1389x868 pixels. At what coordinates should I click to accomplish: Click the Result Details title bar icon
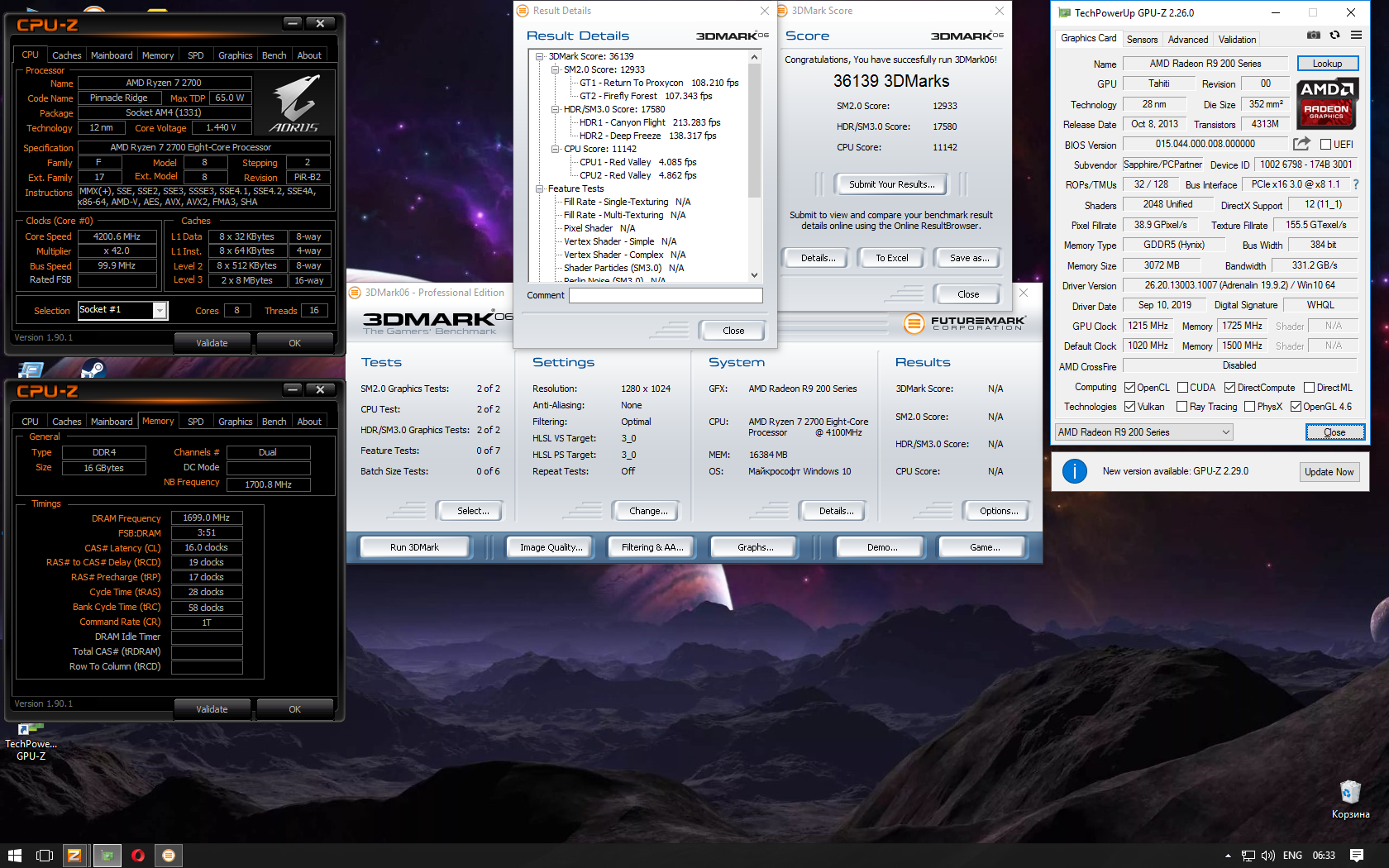[x=523, y=11]
